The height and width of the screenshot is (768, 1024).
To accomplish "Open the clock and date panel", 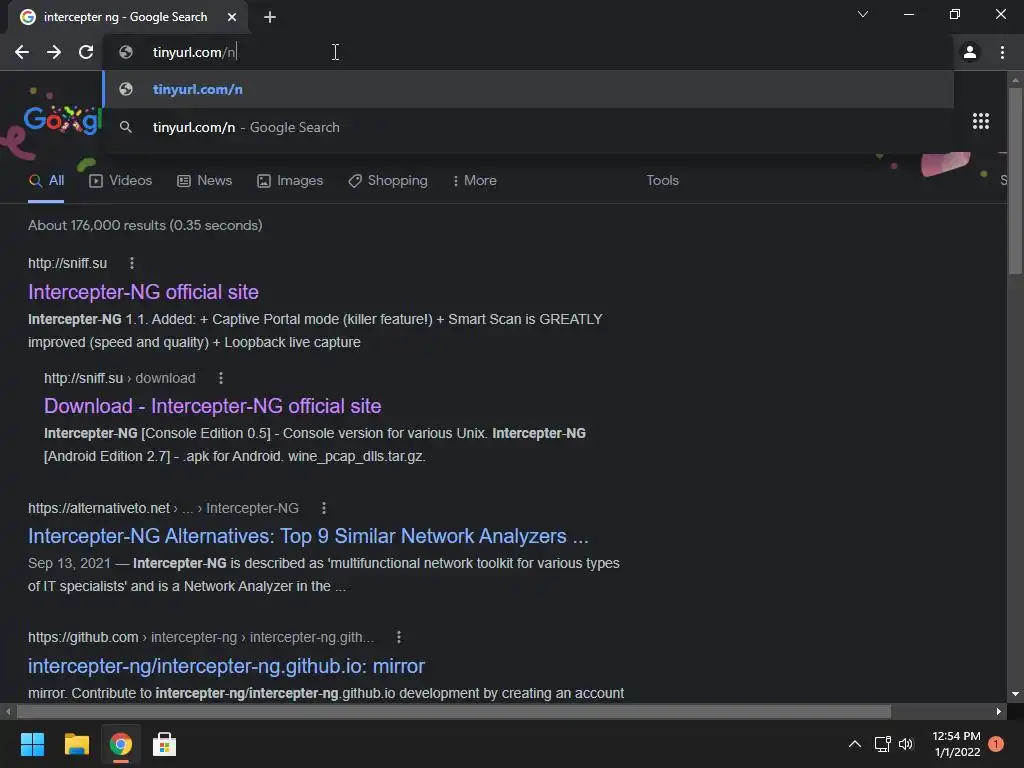I will coord(956,744).
